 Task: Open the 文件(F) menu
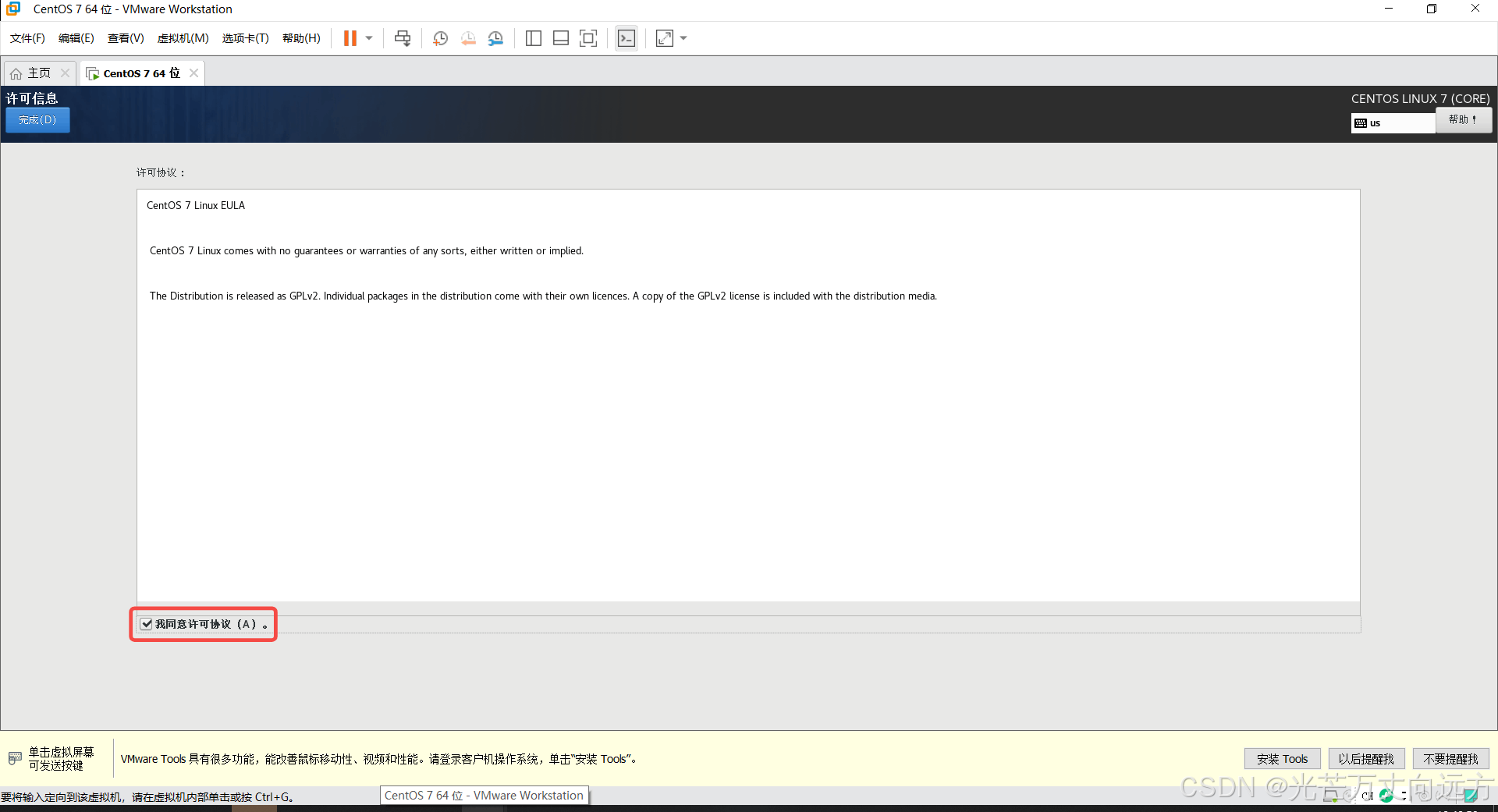[x=27, y=38]
